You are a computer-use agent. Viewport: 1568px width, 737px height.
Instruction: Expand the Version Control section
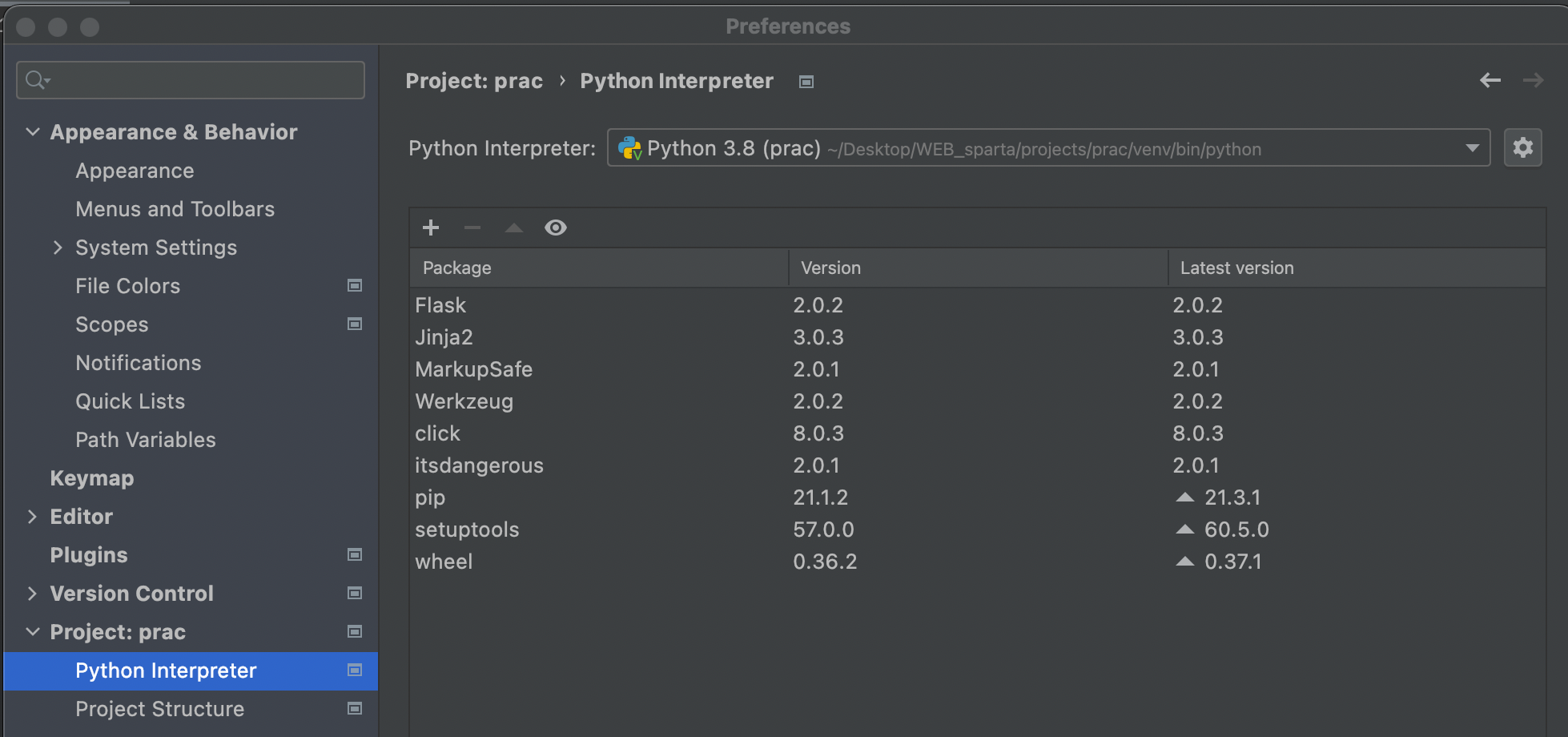[x=32, y=594]
